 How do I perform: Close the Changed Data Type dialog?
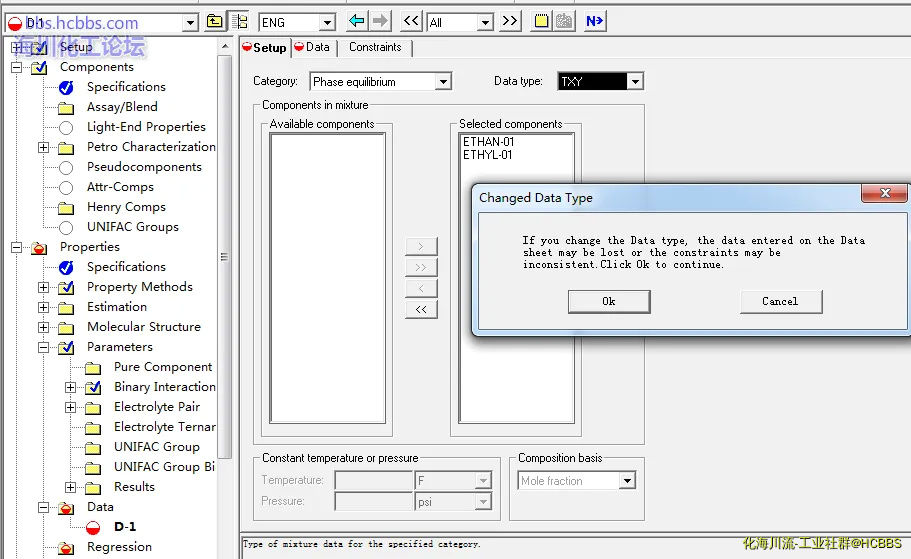885,193
